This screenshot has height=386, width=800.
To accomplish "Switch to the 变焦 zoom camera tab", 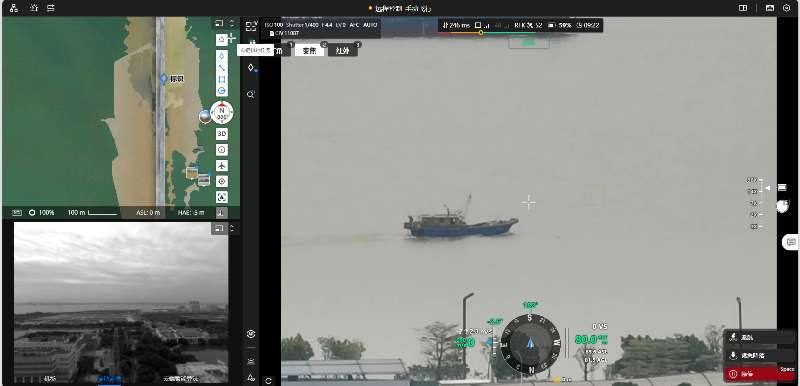I will (x=310, y=50).
